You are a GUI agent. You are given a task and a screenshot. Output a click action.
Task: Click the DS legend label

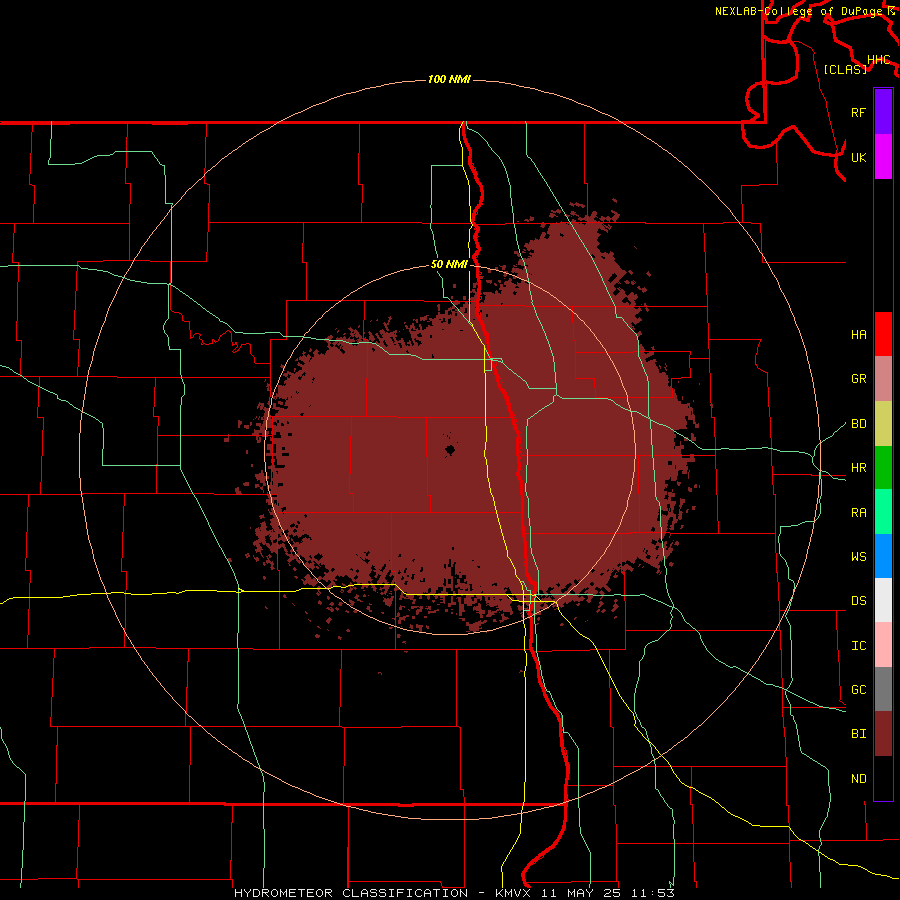(858, 601)
